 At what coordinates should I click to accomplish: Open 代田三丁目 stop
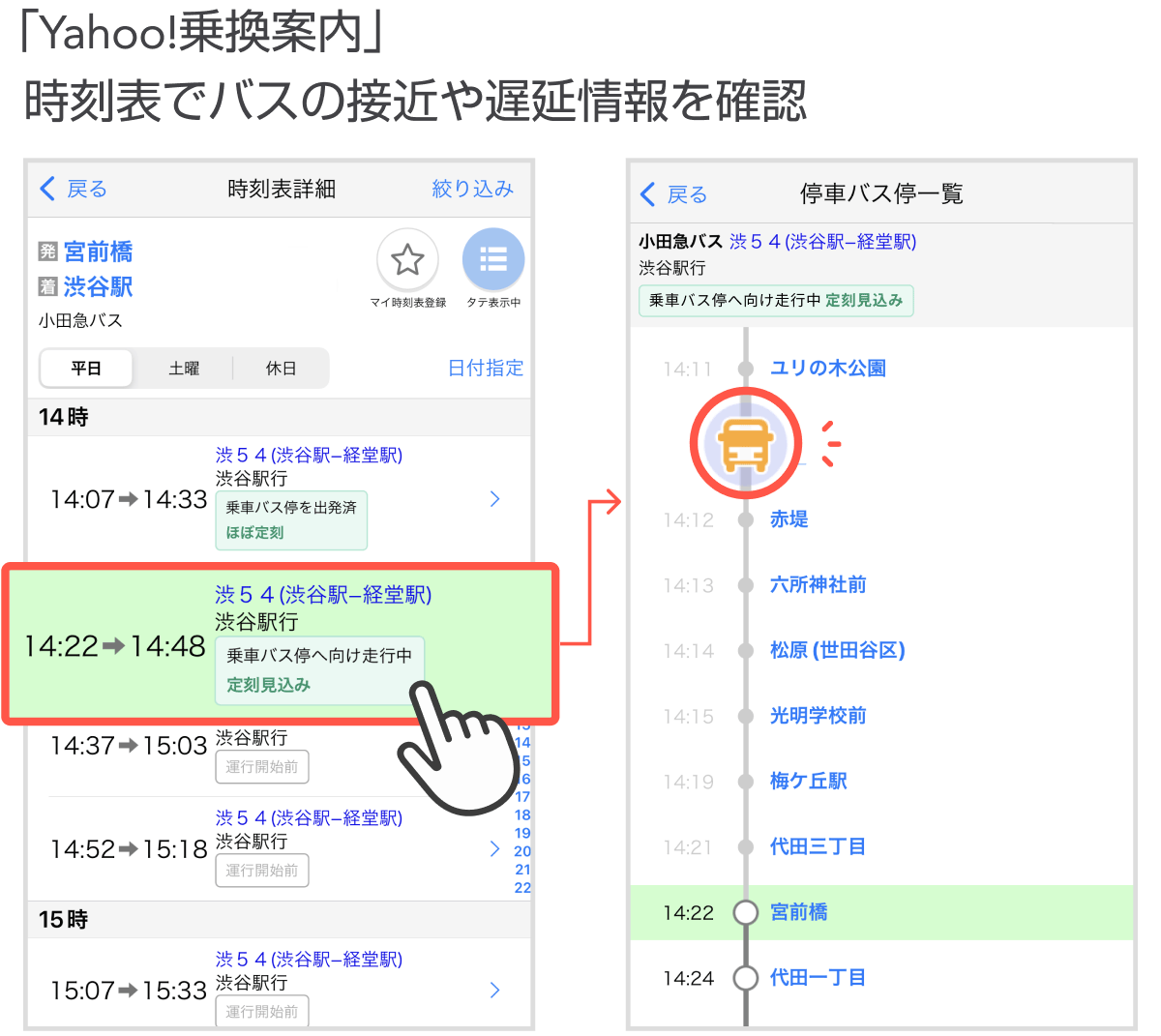tap(819, 846)
